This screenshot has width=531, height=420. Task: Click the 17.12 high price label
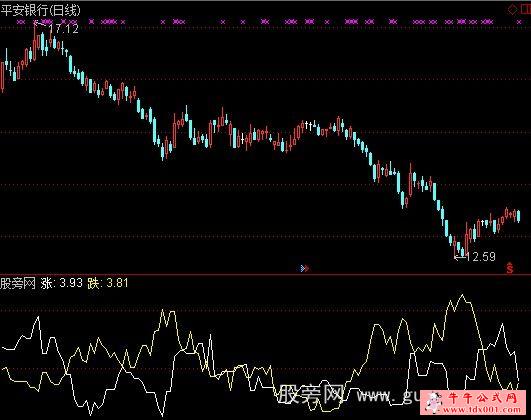[x=64, y=29]
